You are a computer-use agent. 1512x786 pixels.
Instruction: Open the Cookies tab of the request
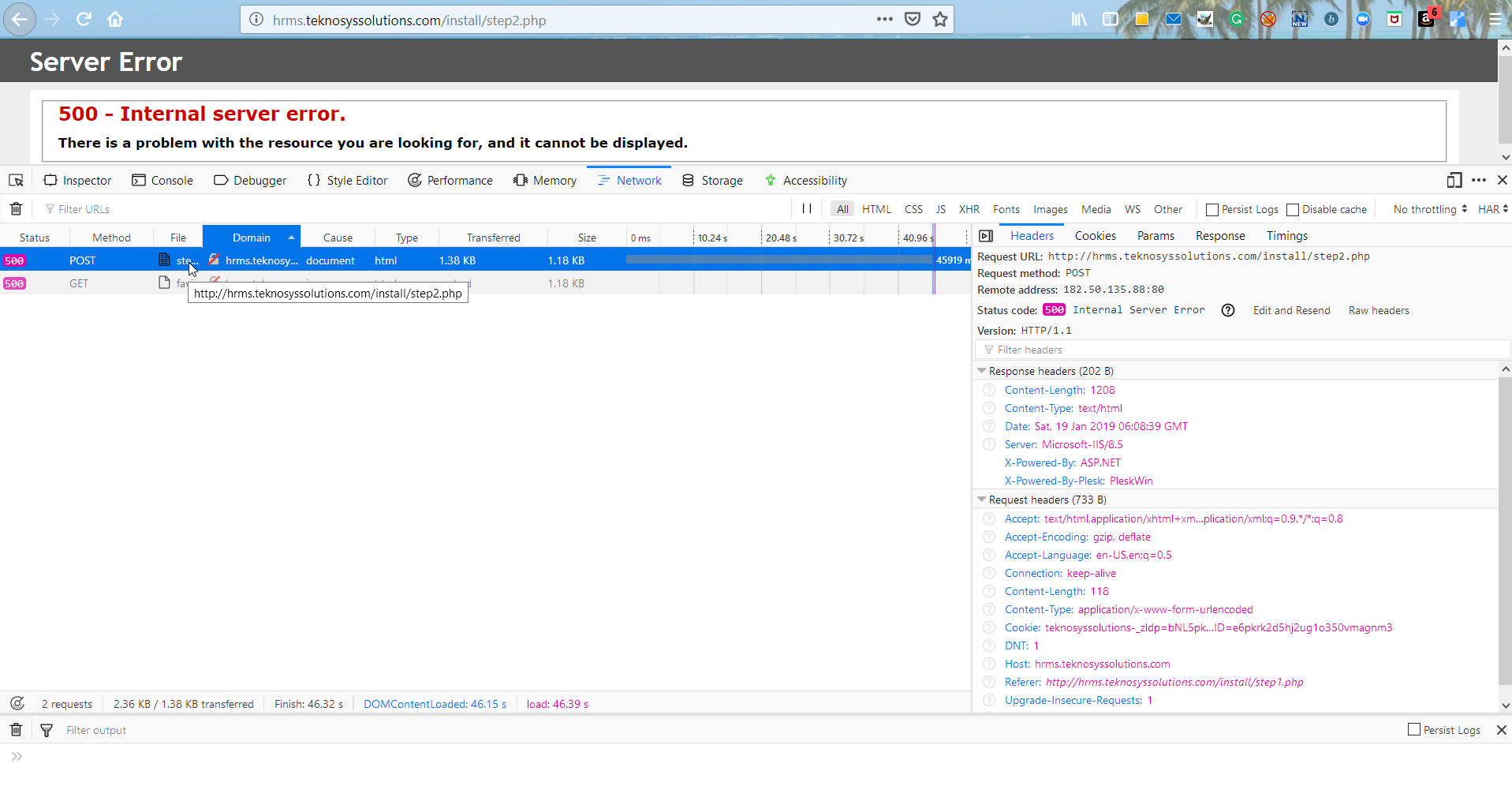pos(1095,236)
